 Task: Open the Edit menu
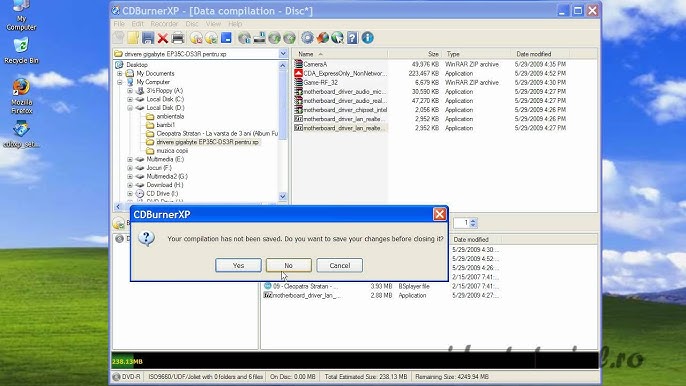[x=137, y=24]
